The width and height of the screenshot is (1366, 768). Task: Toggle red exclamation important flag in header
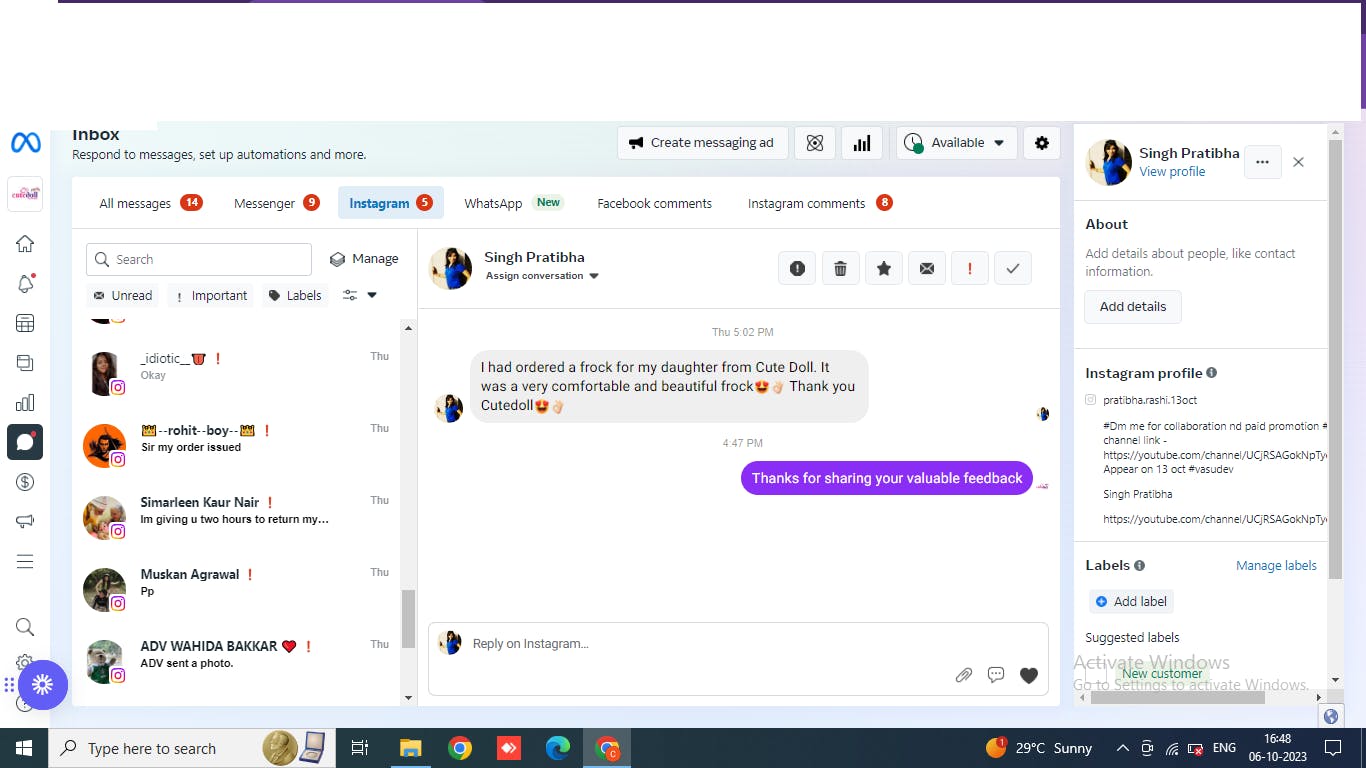pyautogui.click(x=970, y=268)
